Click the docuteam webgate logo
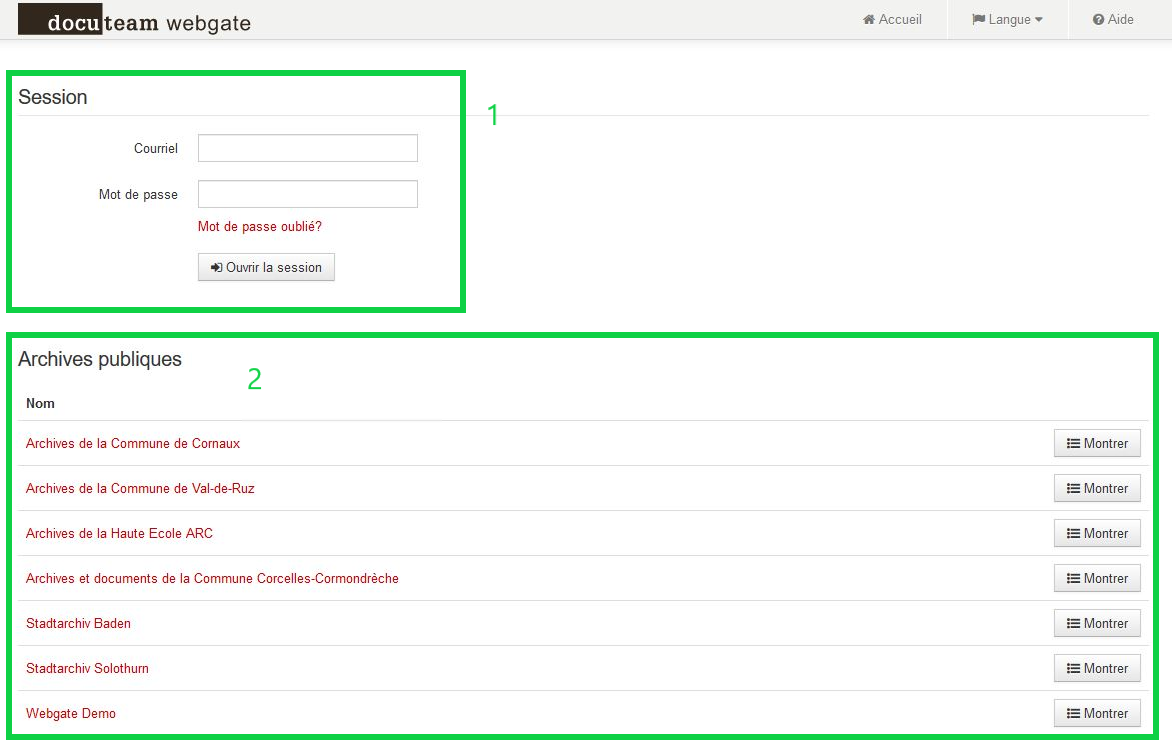Image resolution: width=1172 pixels, height=753 pixels. 134,21
